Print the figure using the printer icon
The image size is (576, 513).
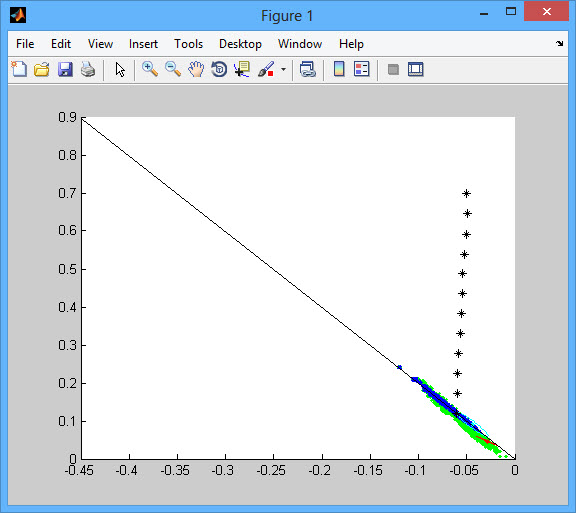88,69
